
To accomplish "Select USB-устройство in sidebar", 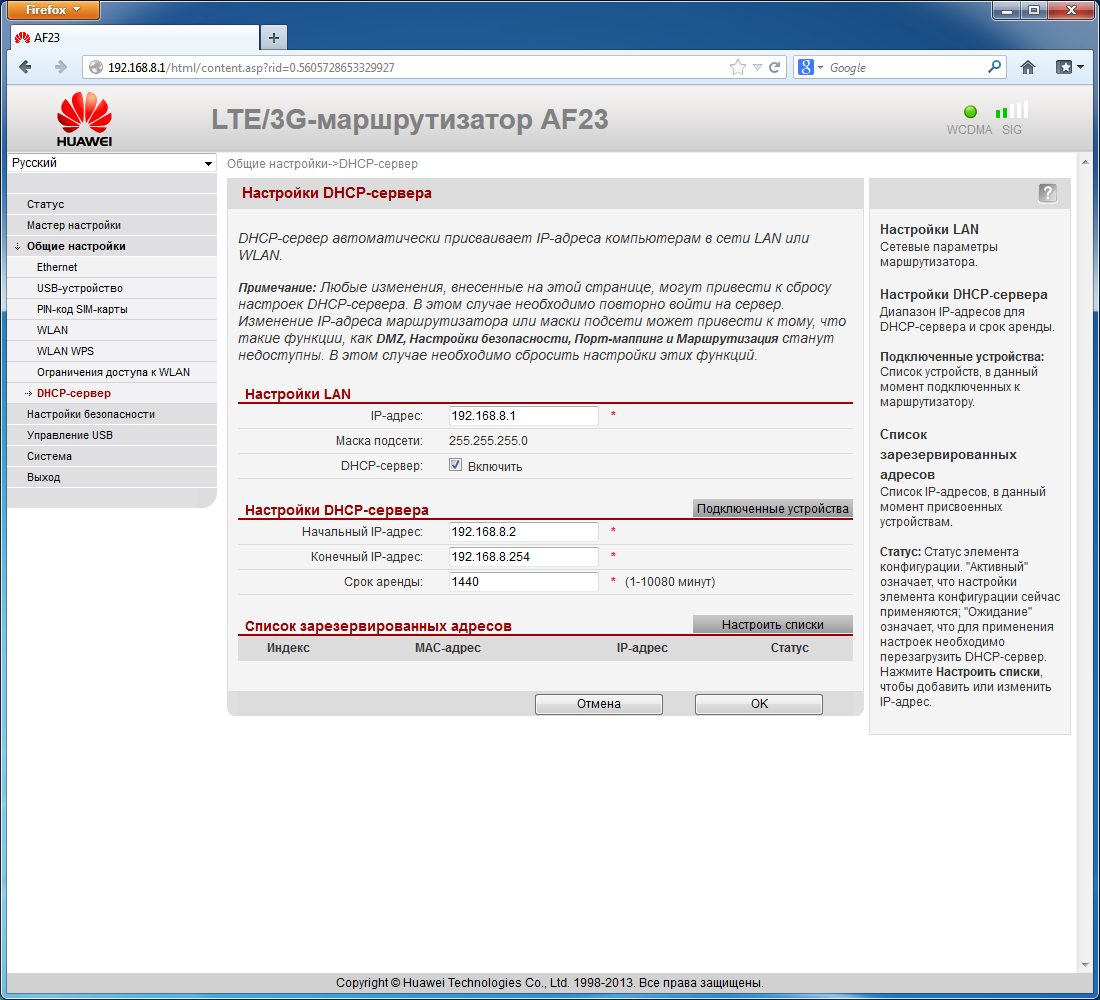I will 112,288.
